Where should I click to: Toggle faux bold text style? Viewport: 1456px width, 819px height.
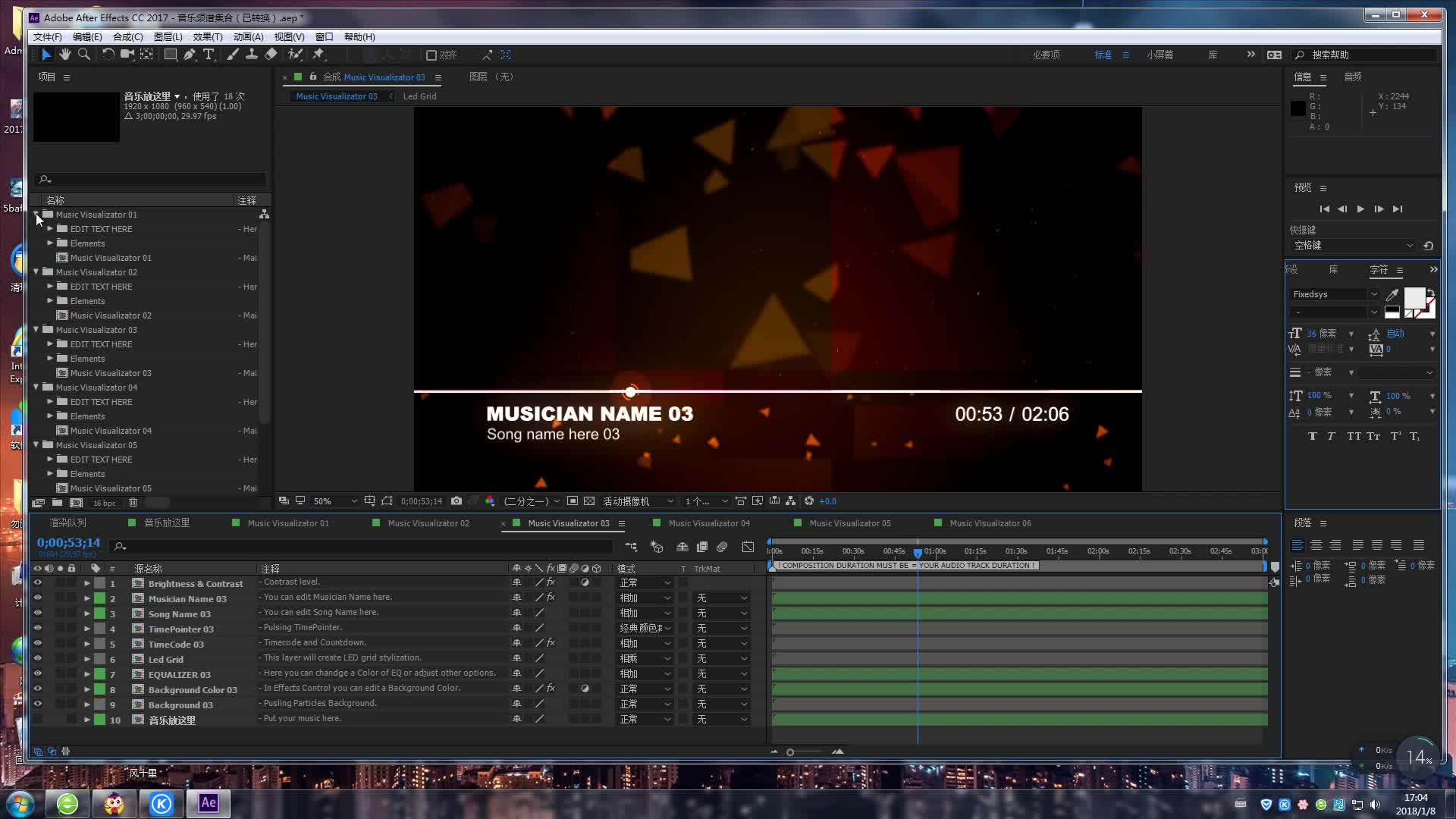[1313, 436]
